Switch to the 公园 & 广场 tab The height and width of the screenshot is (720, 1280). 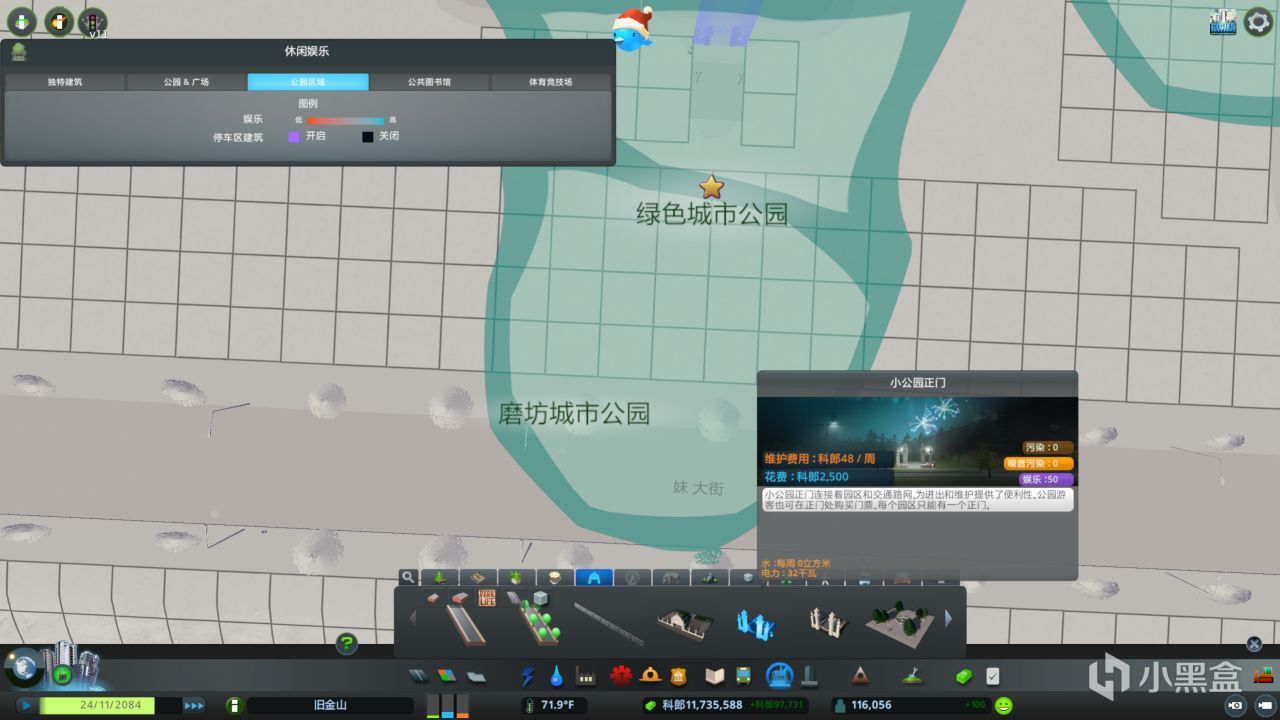tap(186, 82)
